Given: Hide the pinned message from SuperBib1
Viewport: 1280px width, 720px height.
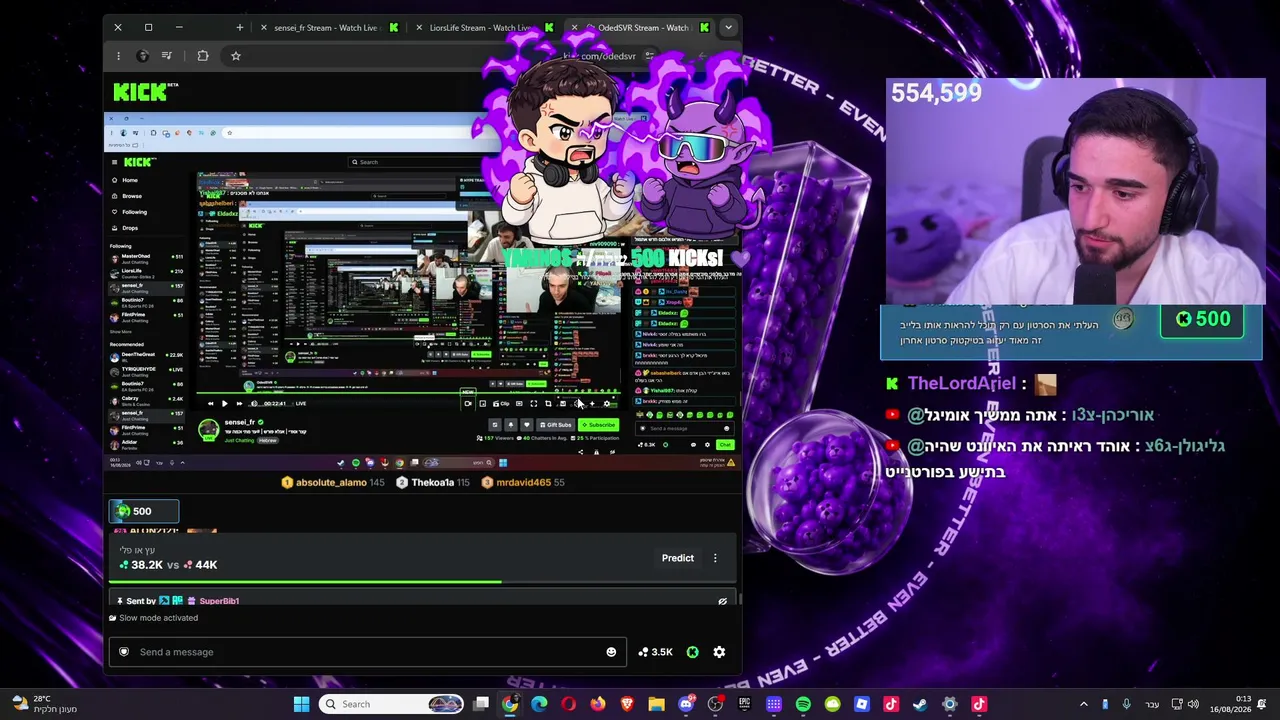Looking at the screenshot, I should tap(722, 601).
